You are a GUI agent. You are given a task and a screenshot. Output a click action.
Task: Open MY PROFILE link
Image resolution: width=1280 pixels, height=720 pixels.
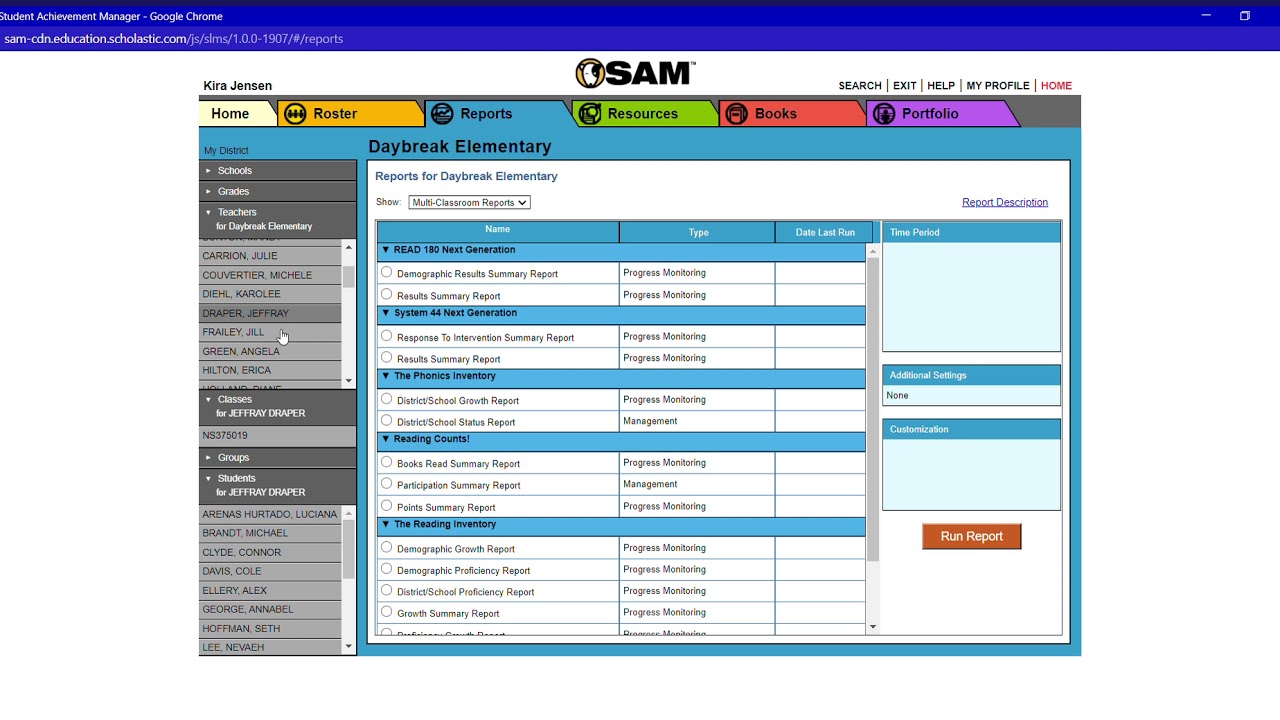(x=998, y=86)
